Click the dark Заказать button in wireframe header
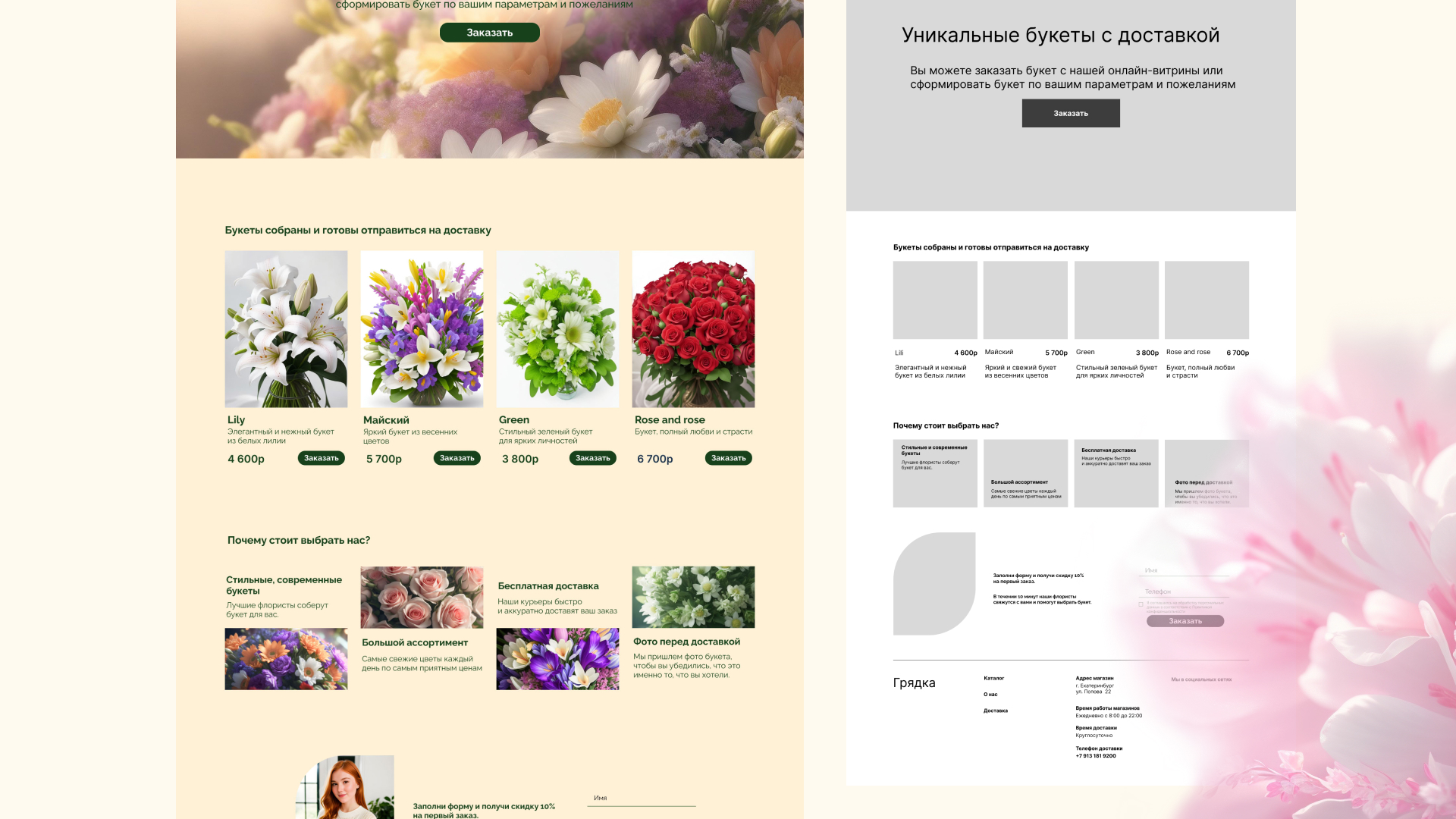Viewport: 1456px width, 819px height. (1070, 113)
